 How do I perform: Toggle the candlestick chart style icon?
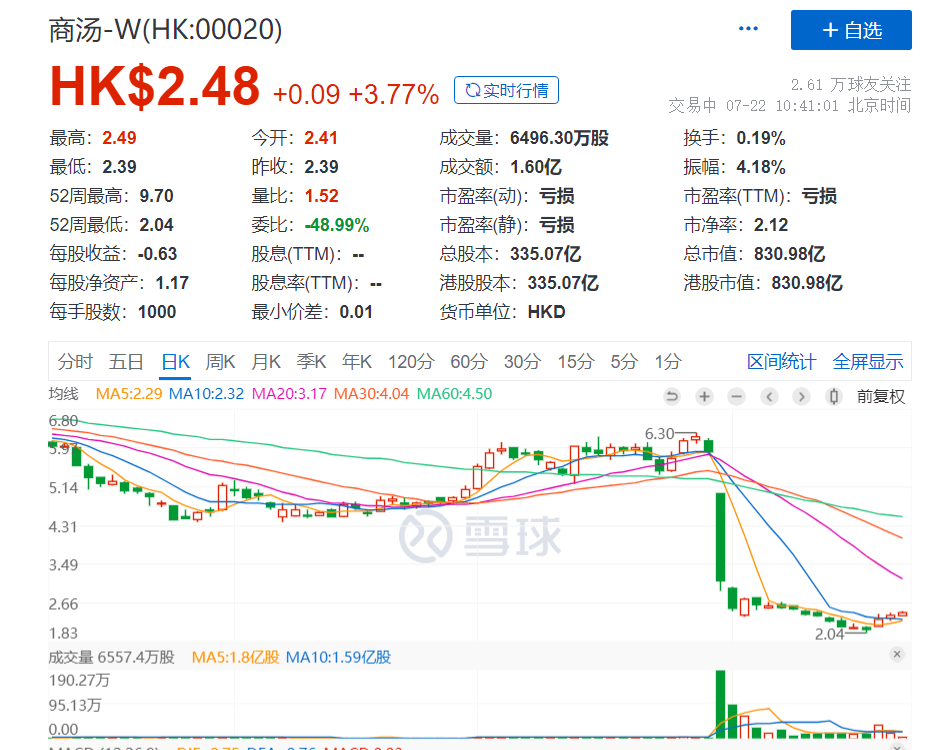tap(834, 396)
